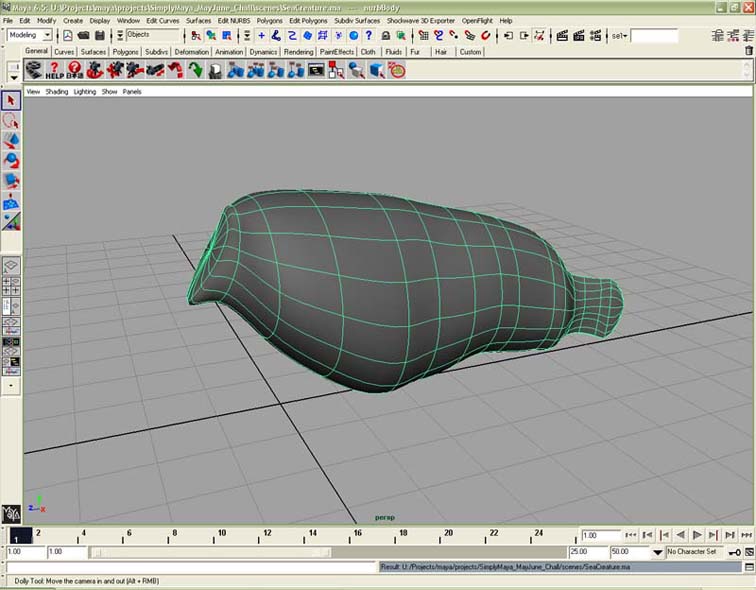Viewport: 756px width, 590px height.
Task: Toggle the curves selection mask
Action: (x=292, y=36)
